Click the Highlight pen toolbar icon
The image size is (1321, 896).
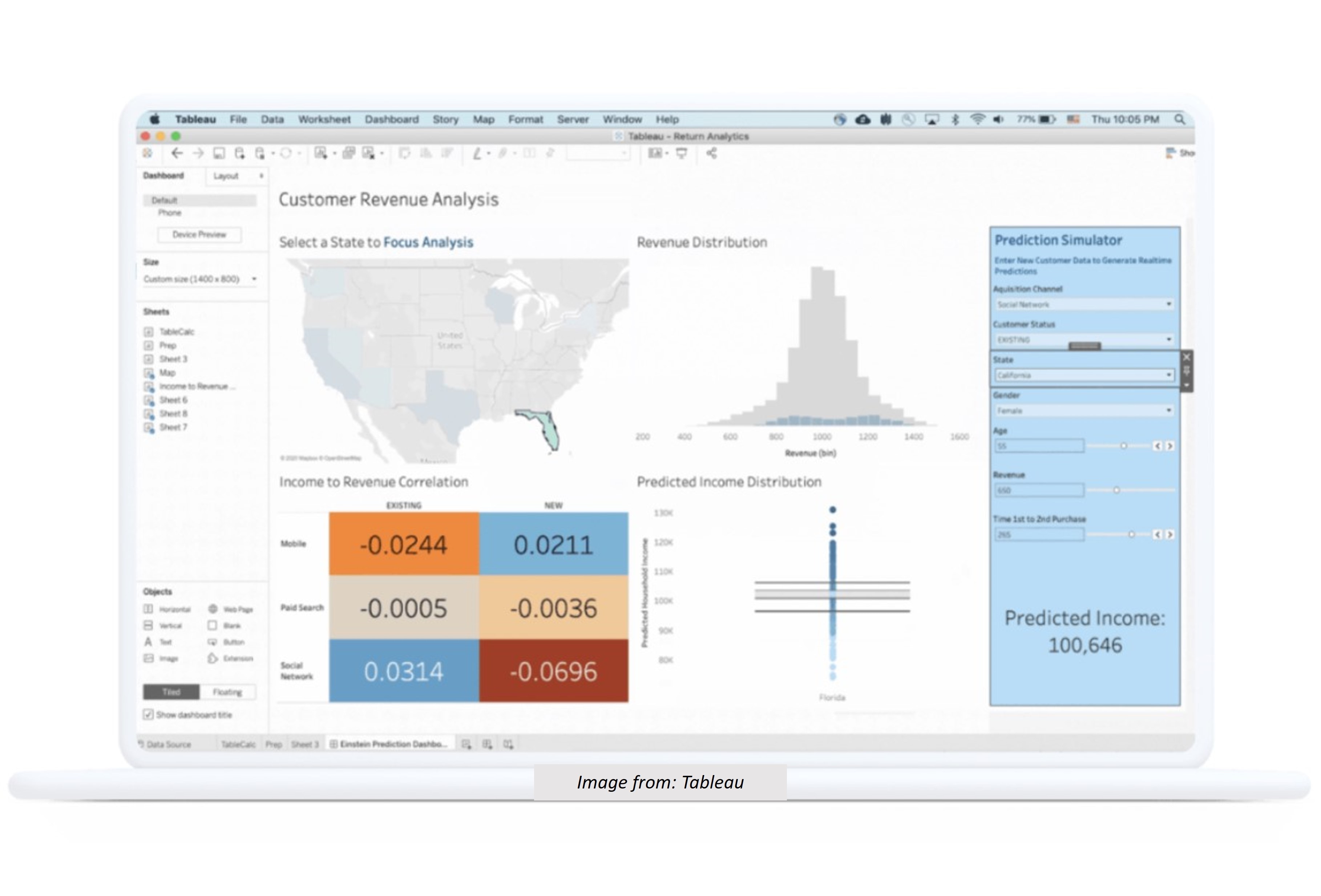pos(477,153)
